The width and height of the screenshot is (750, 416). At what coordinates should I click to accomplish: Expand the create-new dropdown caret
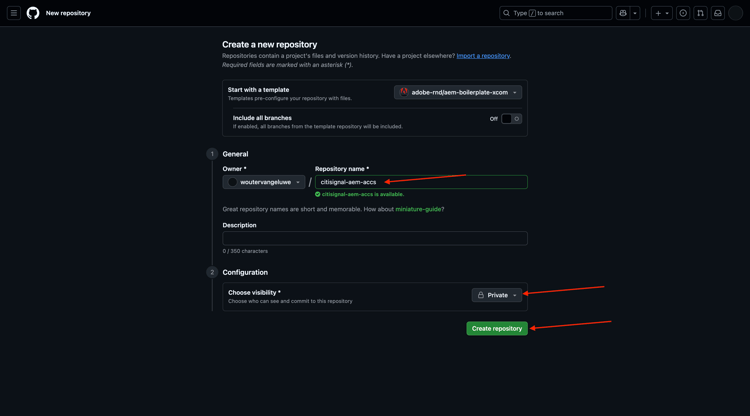point(667,13)
